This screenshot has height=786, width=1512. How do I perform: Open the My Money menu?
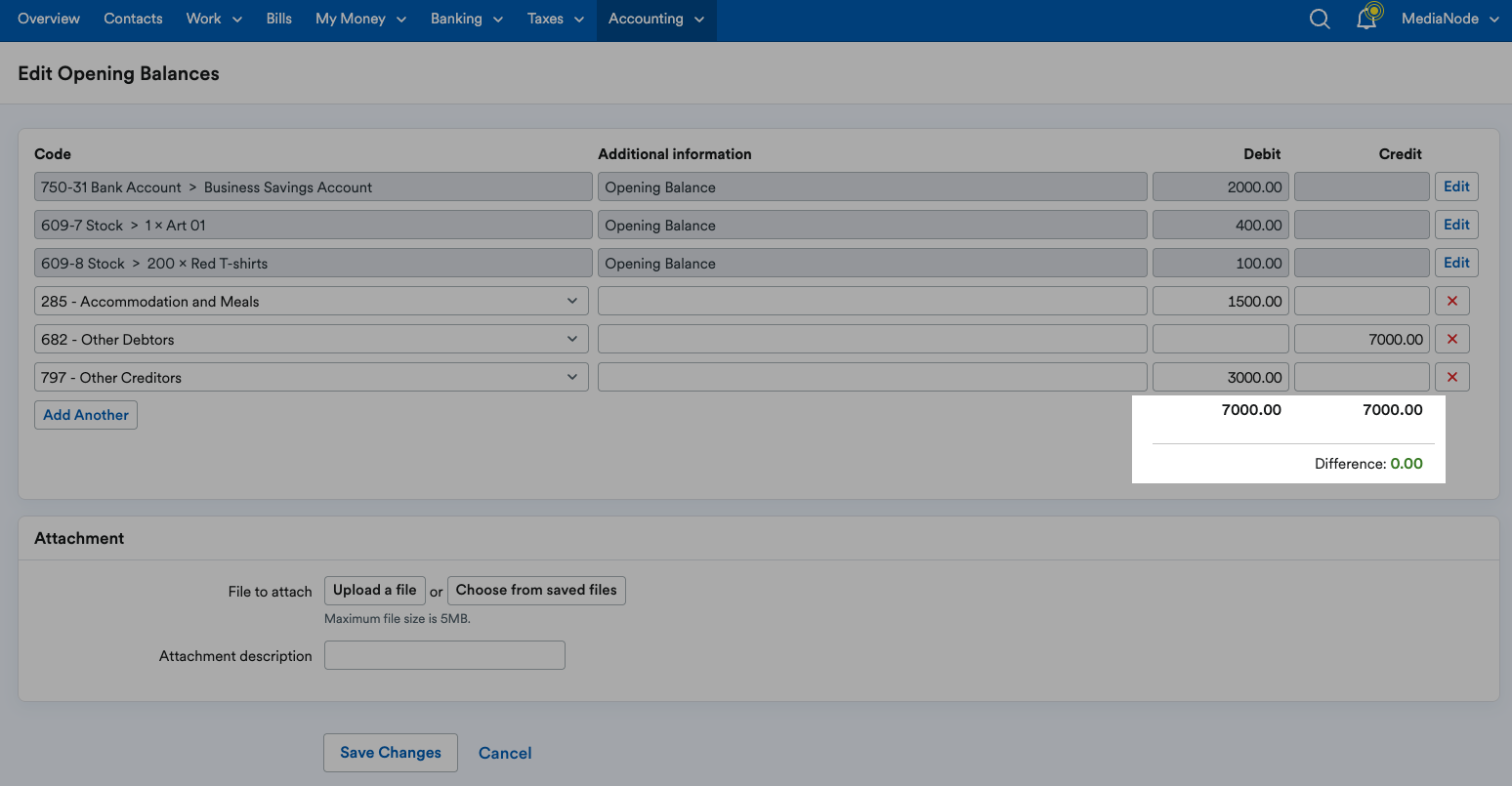click(360, 19)
